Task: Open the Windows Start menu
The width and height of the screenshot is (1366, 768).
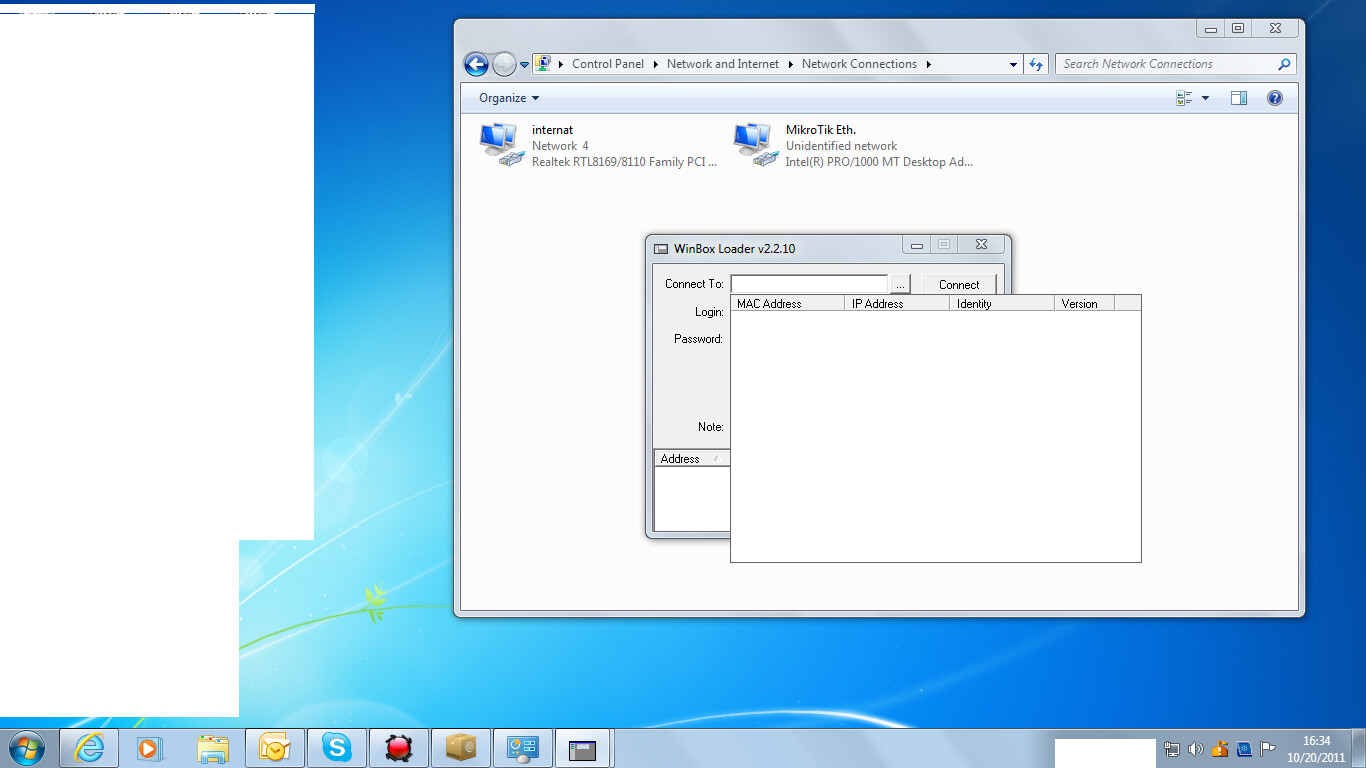Action: [x=27, y=747]
